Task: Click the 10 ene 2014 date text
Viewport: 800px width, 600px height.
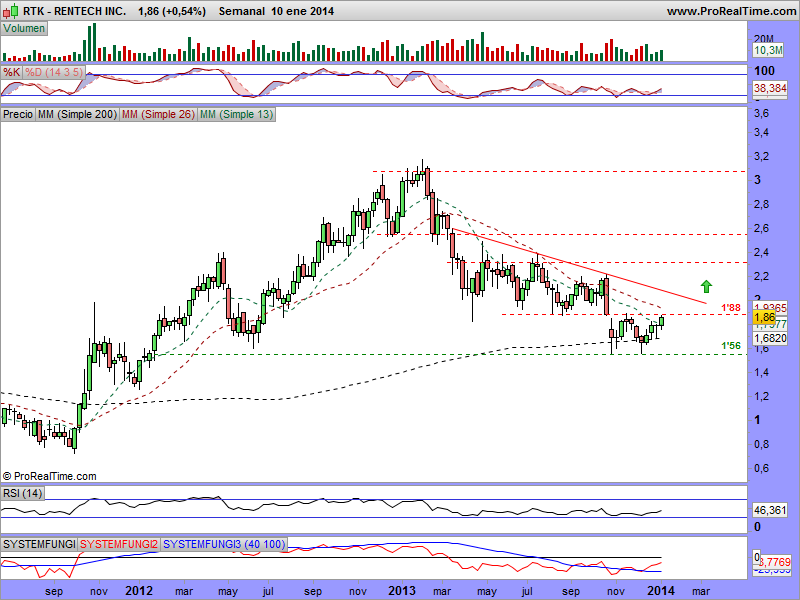Action: (303, 11)
